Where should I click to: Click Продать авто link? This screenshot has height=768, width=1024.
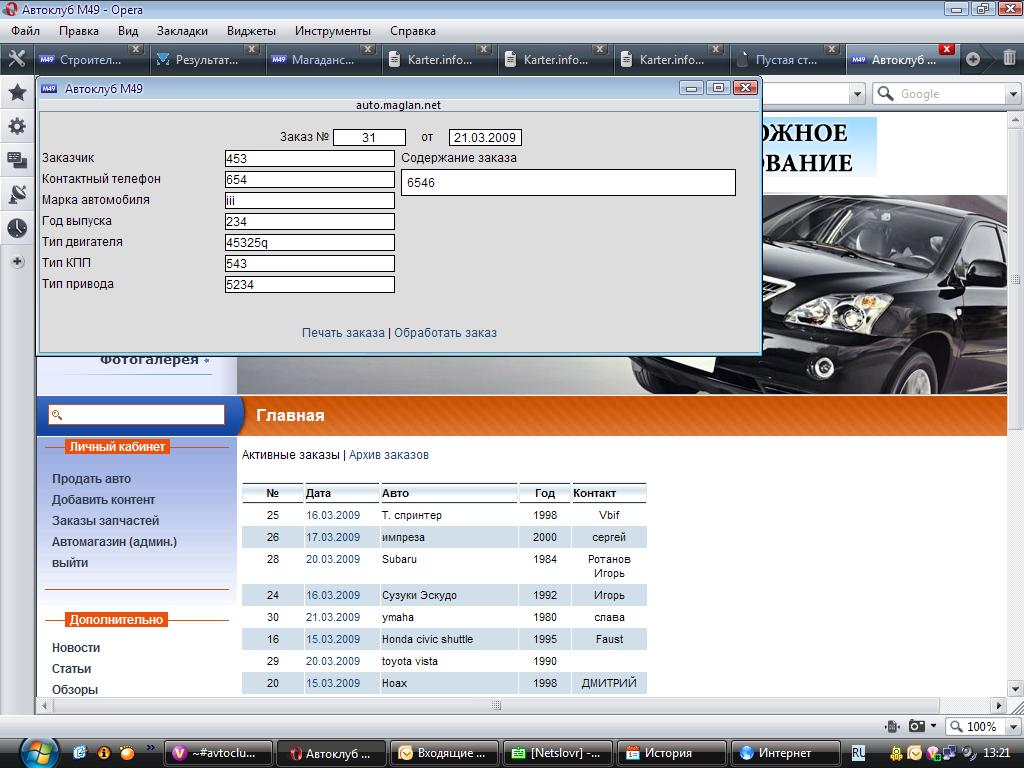point(91,479)
